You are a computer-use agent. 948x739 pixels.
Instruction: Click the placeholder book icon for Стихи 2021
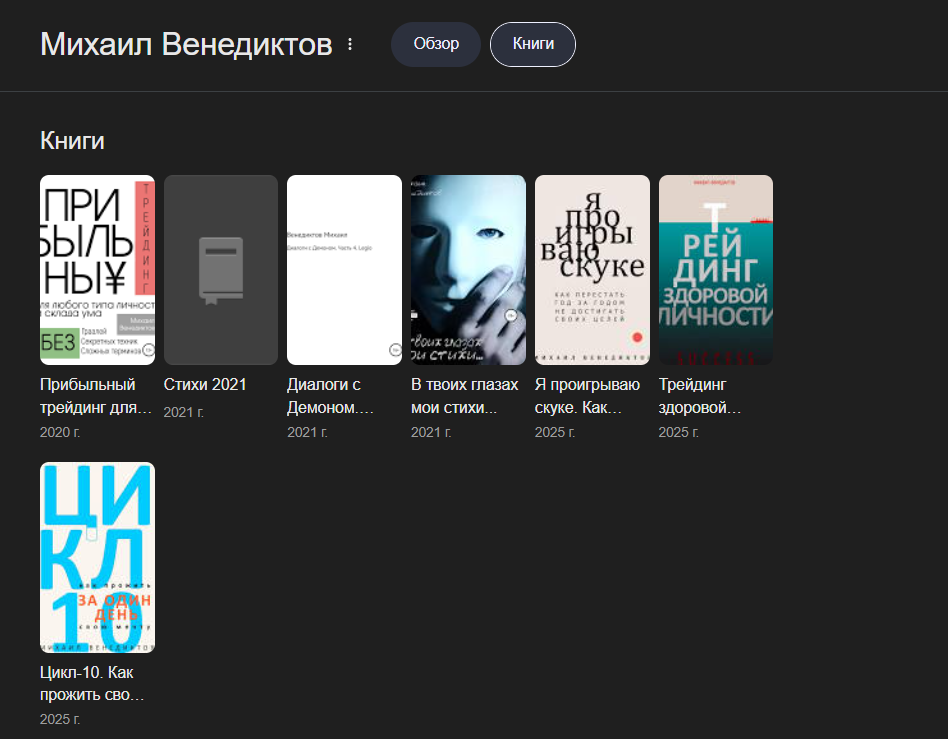pyautogui.click(x=220, y=270)
